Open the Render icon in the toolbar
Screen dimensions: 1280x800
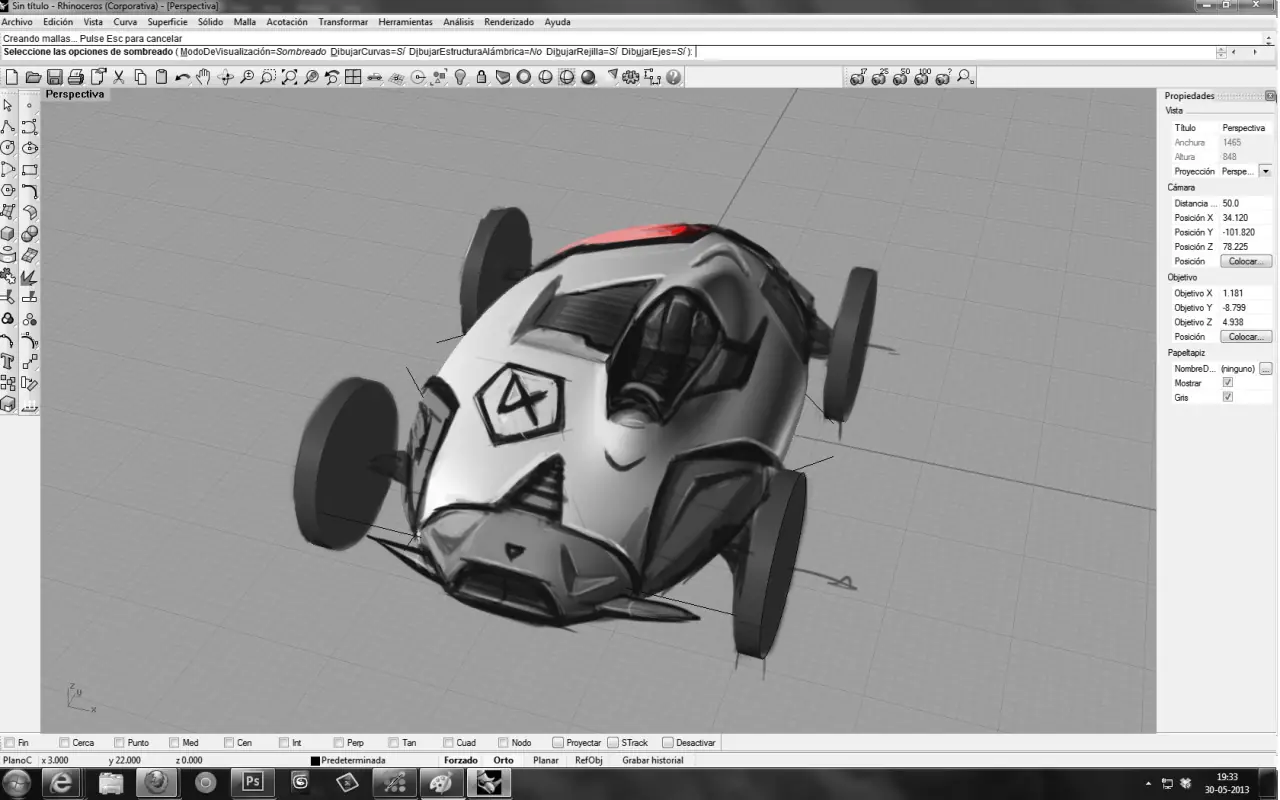590,77
